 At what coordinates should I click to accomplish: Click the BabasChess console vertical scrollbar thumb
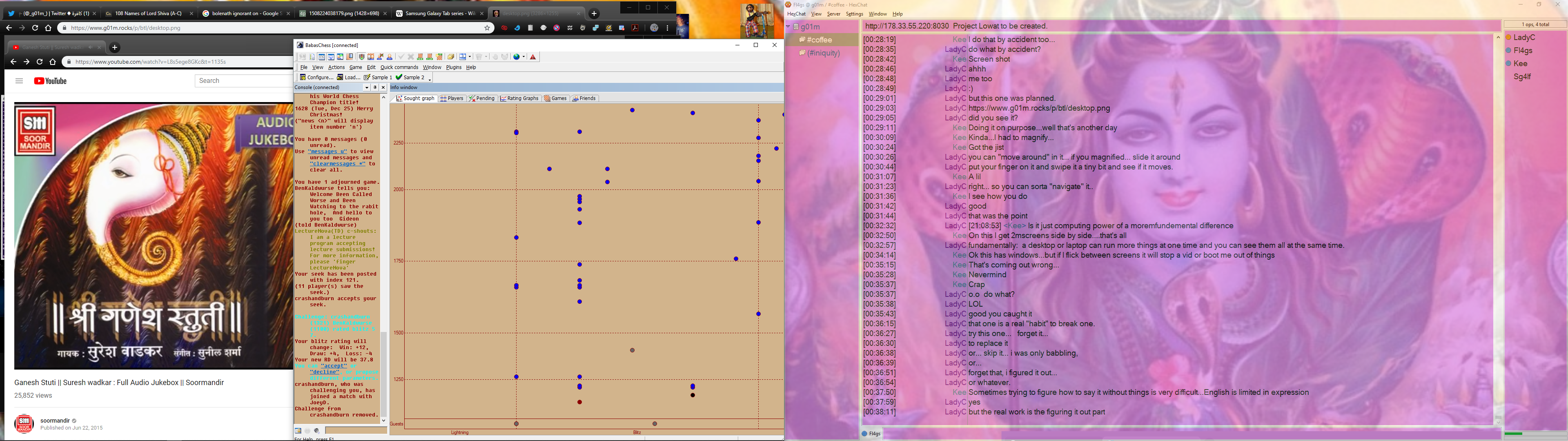383,374
